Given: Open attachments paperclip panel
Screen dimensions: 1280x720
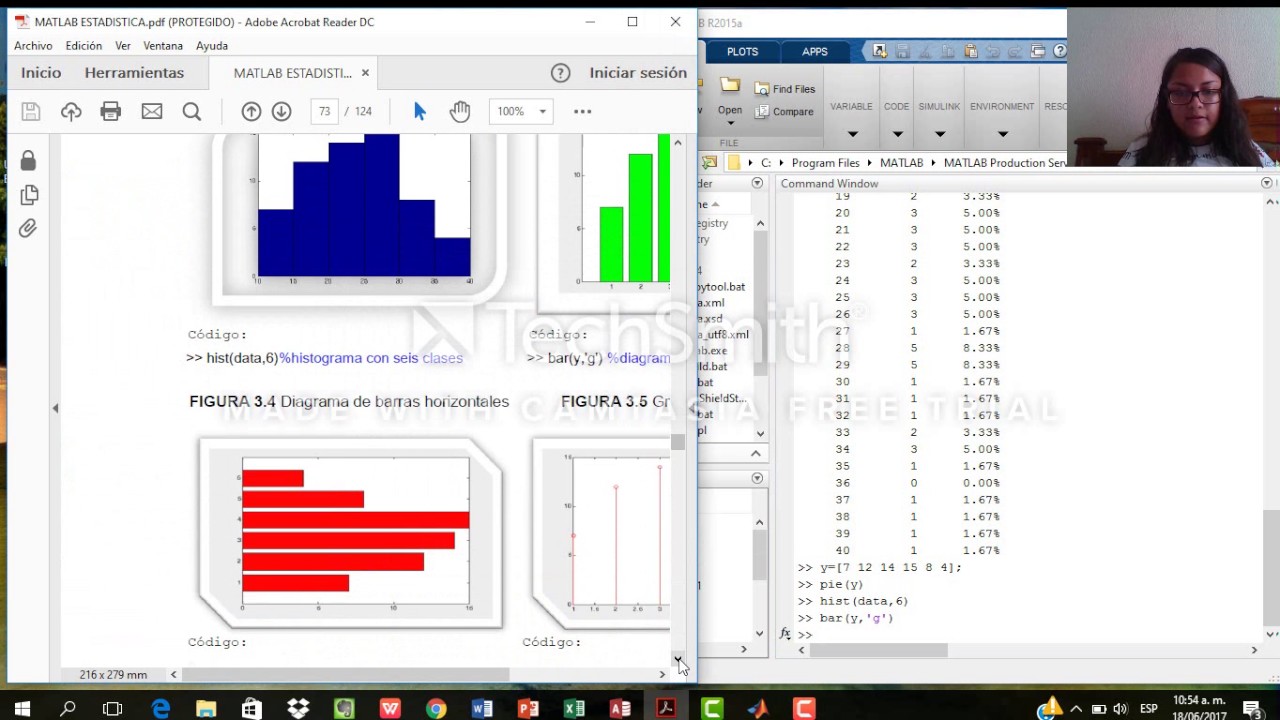Looking at the screenshot, I should (x=28, y=228).
